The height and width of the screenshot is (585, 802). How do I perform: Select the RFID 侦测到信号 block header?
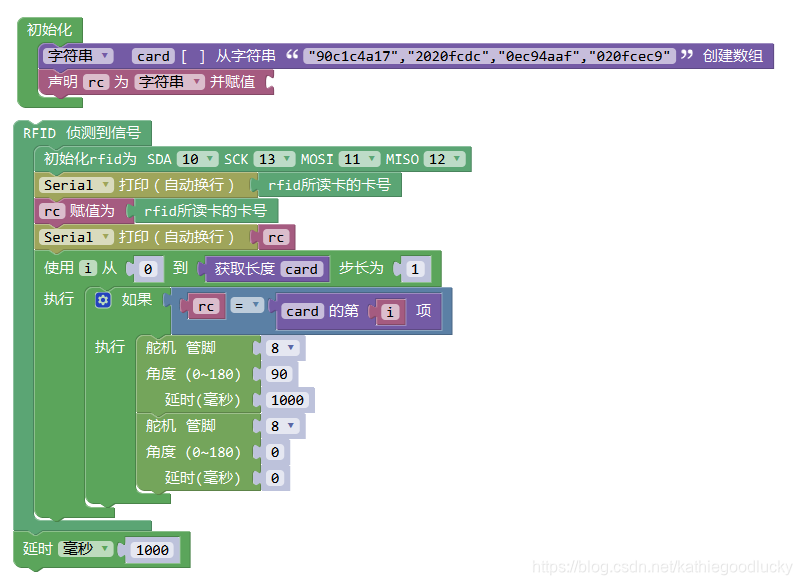click(82, 133)
